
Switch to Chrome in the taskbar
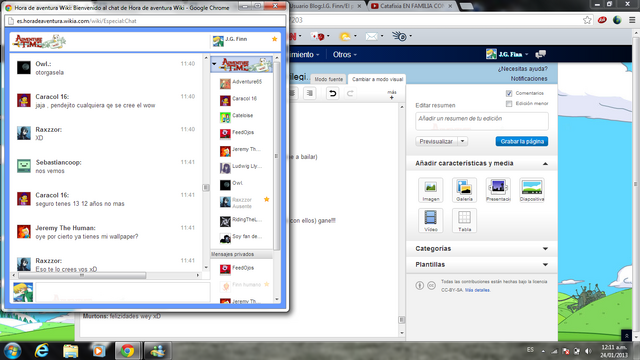pyautogui.click(x=127, y=350)
